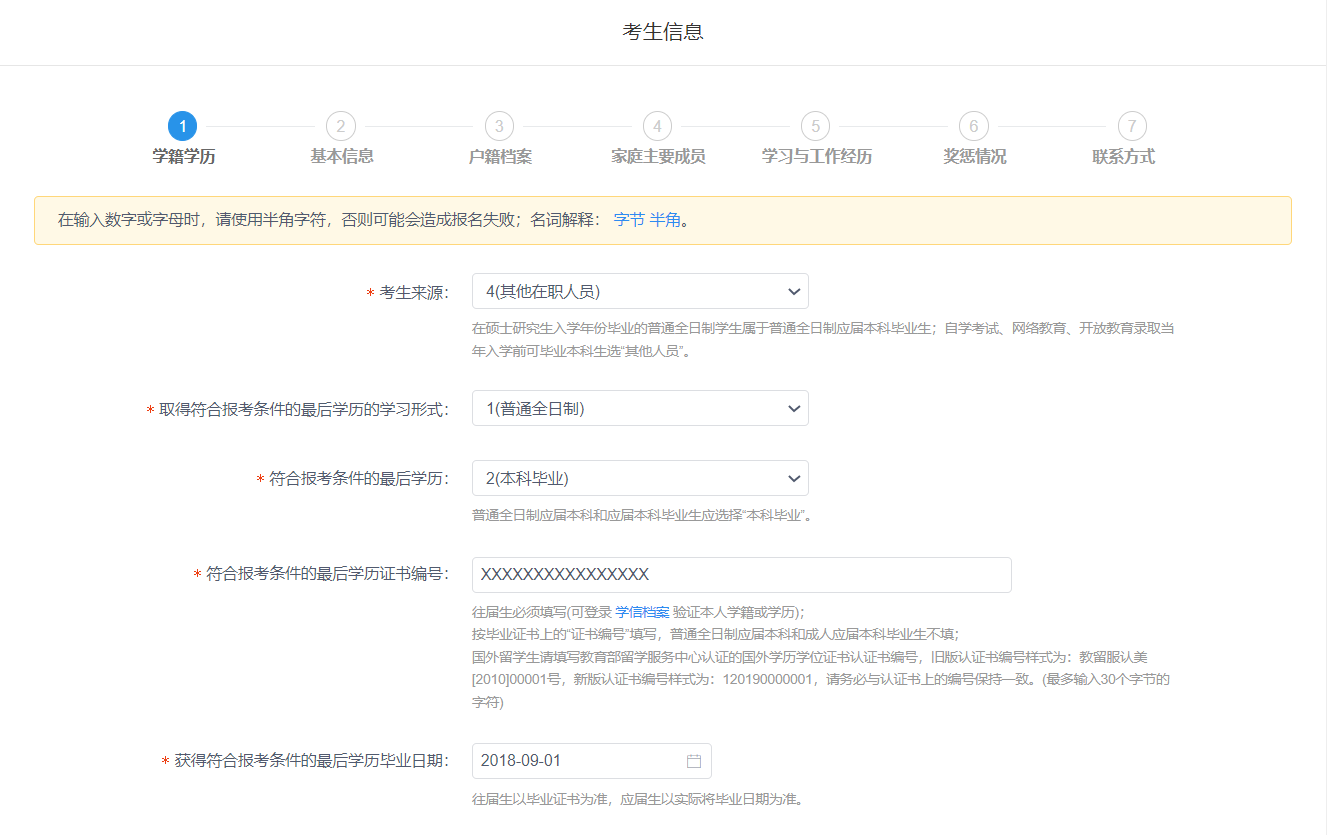This screenshot has width=1327, height=835.
Task: Click step 4 circle 家庭主要成员
Action: [657, 126]
